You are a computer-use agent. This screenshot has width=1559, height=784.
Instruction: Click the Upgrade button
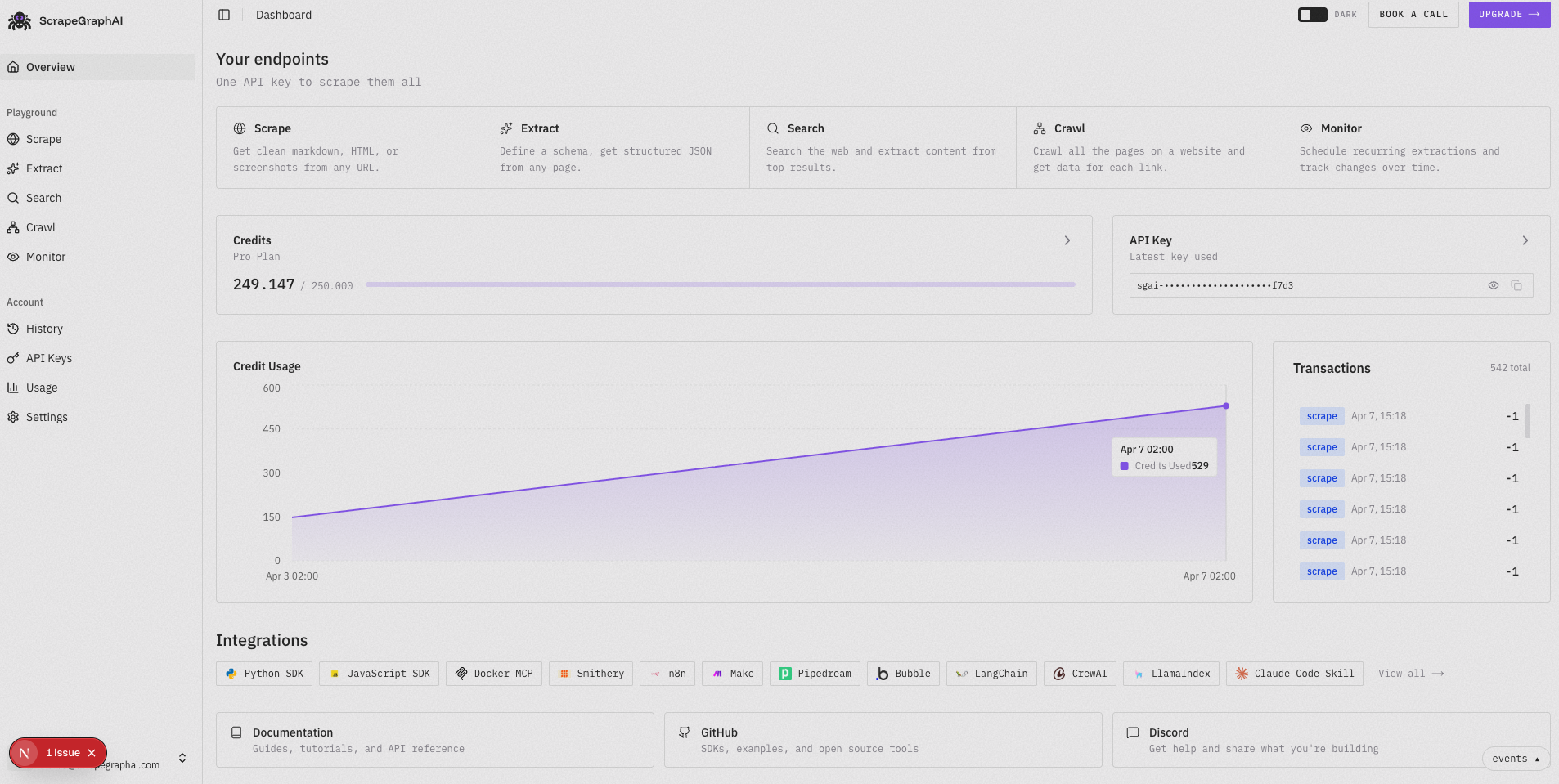tap(1509, 15)
